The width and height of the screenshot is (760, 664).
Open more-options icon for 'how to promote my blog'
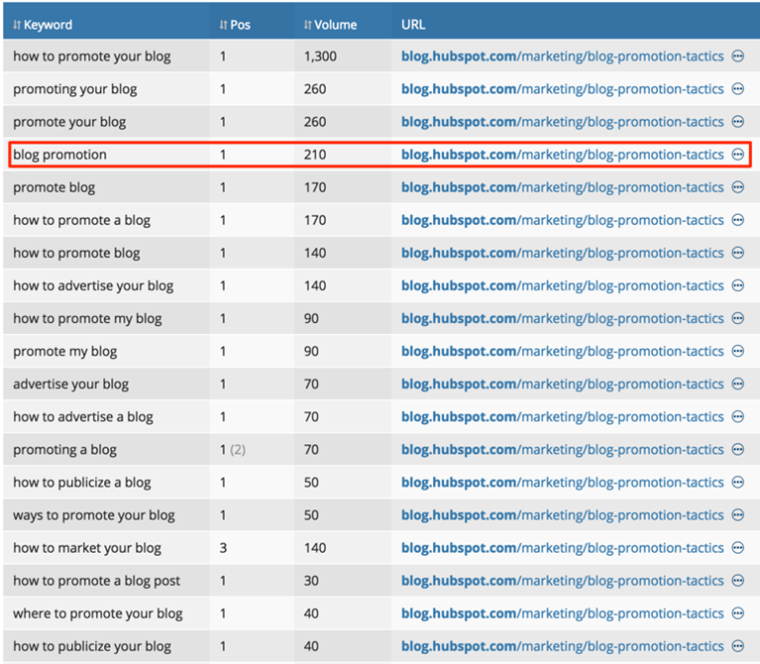click(x=738, y=318)
